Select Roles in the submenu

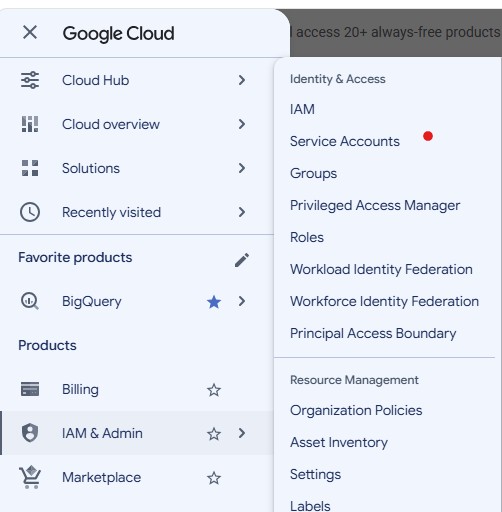click(307, 237)
